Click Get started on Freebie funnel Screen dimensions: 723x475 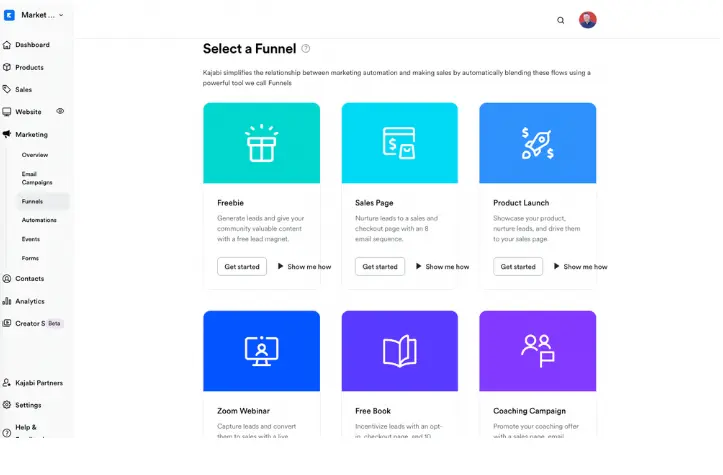(242, 267)
